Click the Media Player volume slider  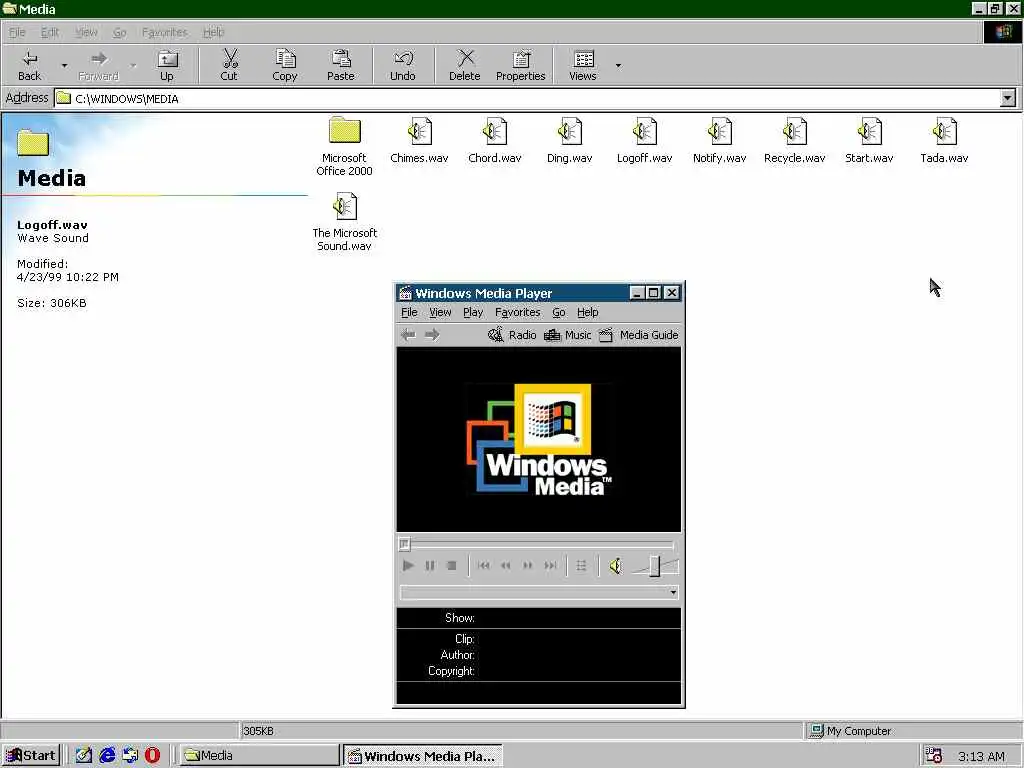654,566
